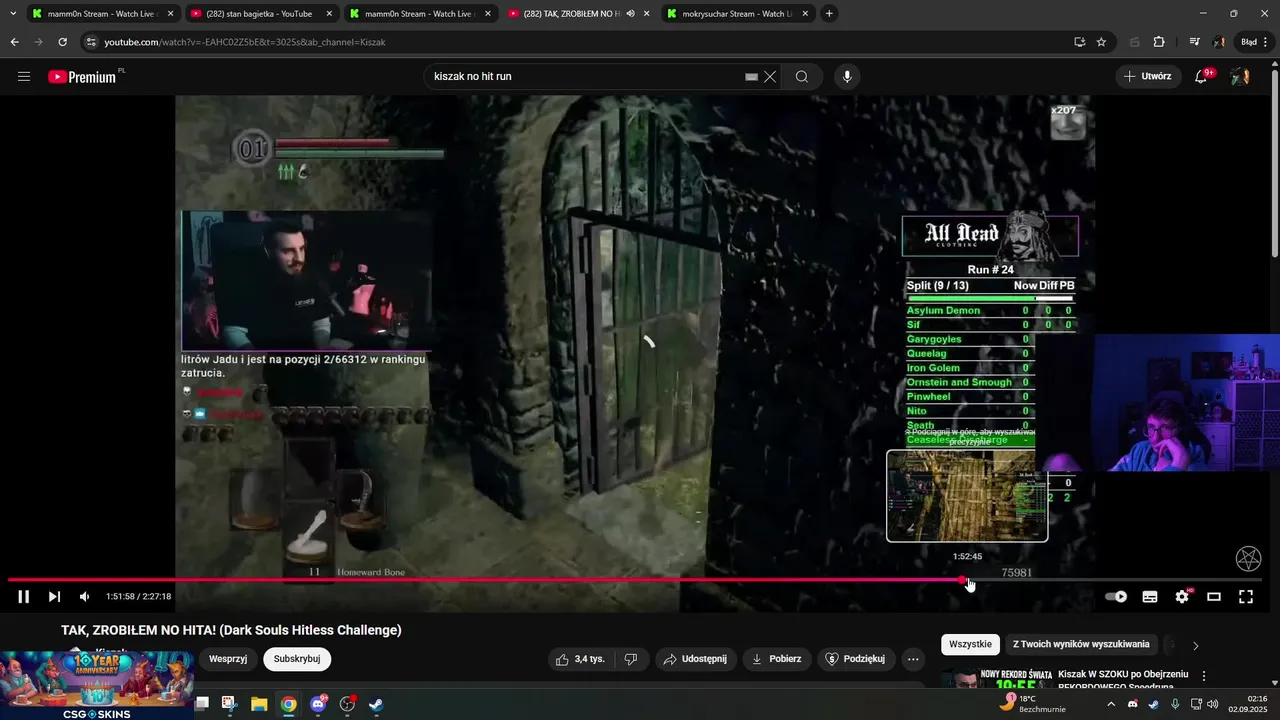Open the weather widget 18°C Bezchmurnie
Image resolution: width=1280 pixels, height=720 pixels.
click(1033, 704)
